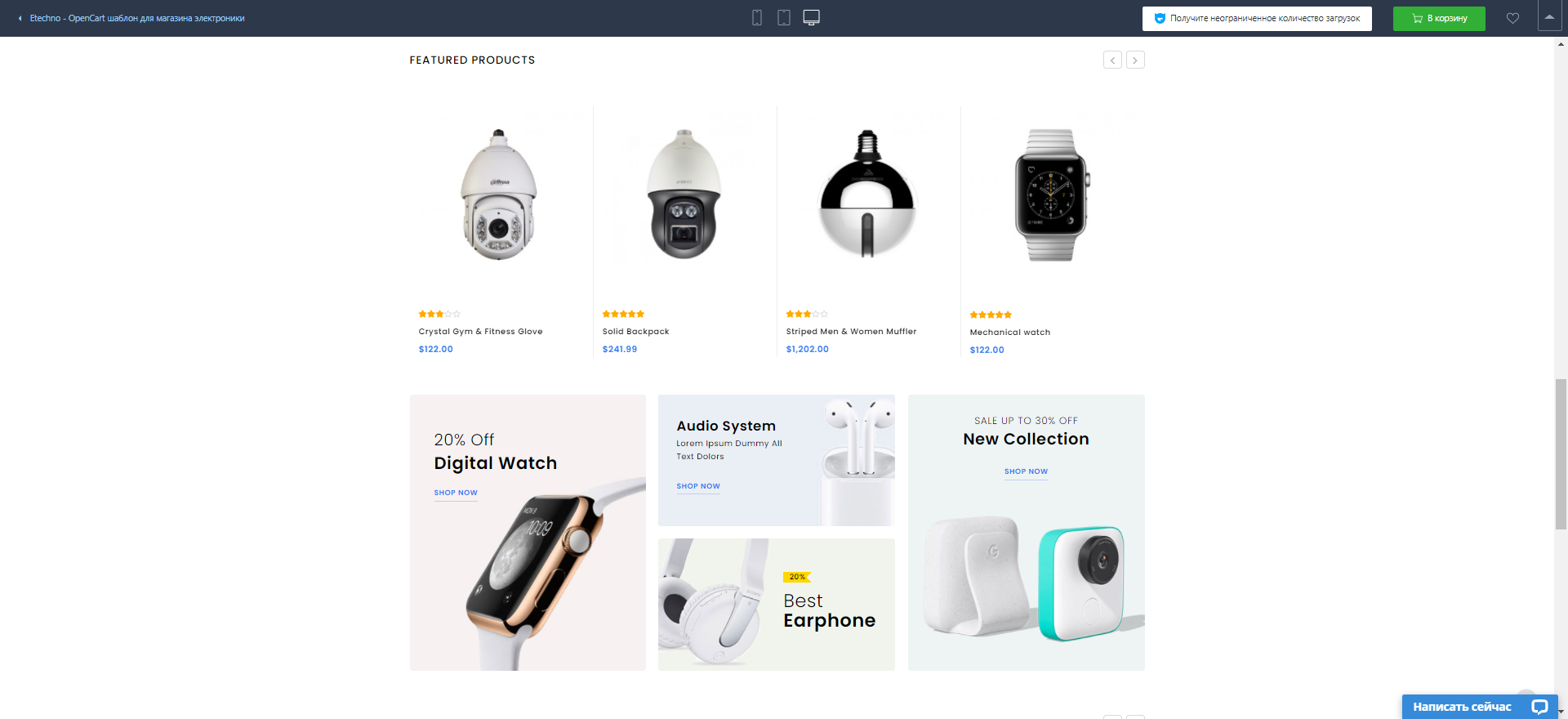Open the live chat widget button
This screenshot has width=1568, height=719.
(1480, 707)
